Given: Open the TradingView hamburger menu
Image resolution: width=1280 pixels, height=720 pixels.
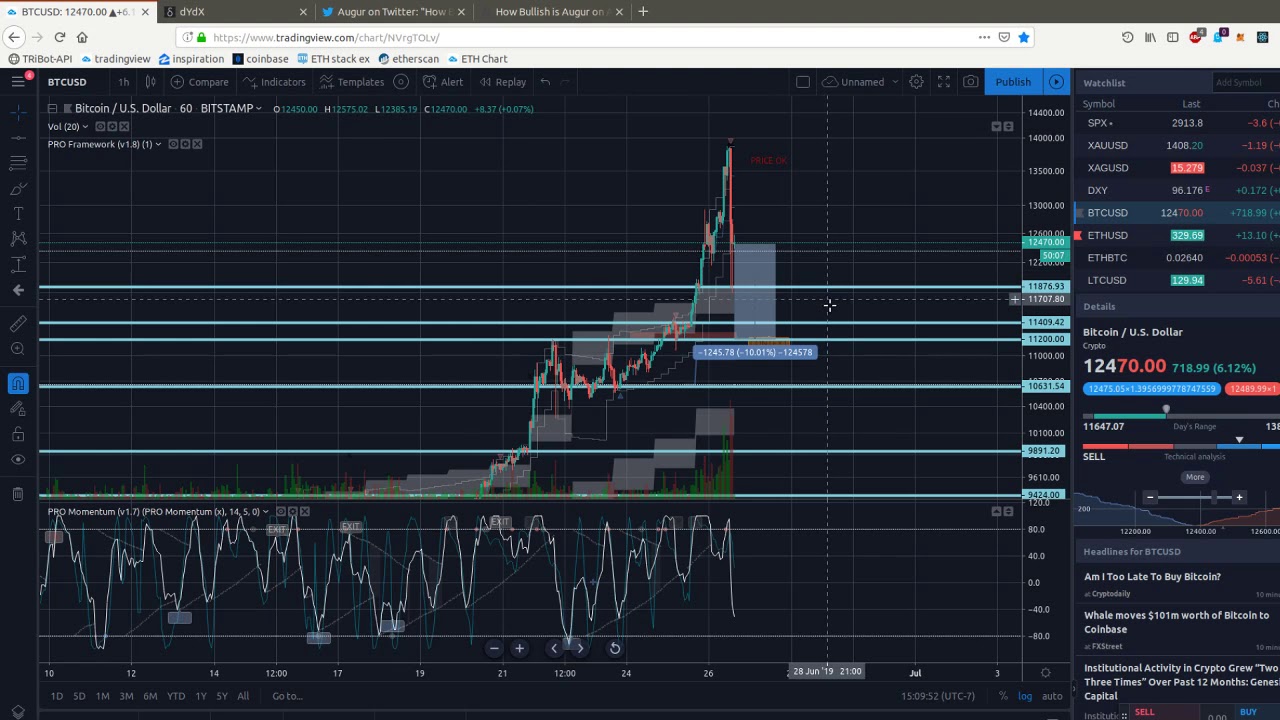Looking at the screenshot, I should tap(18, 82).
